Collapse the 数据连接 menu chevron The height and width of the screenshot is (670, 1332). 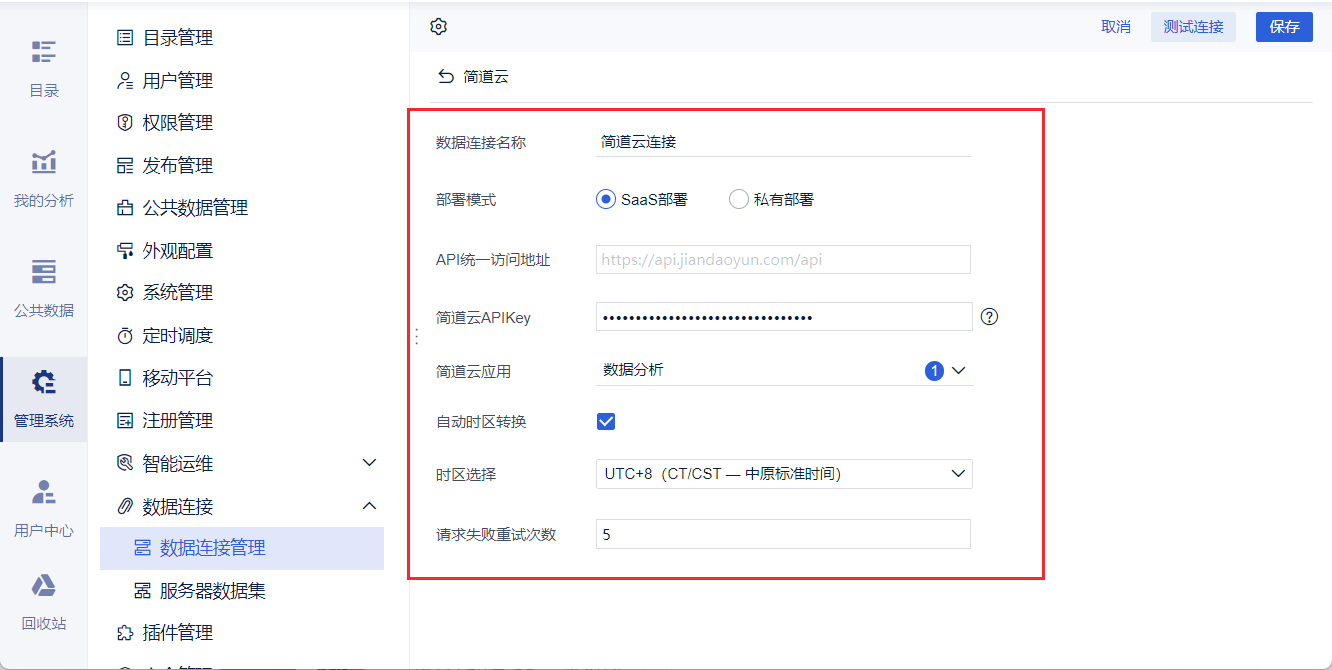(x=369, y=506)
